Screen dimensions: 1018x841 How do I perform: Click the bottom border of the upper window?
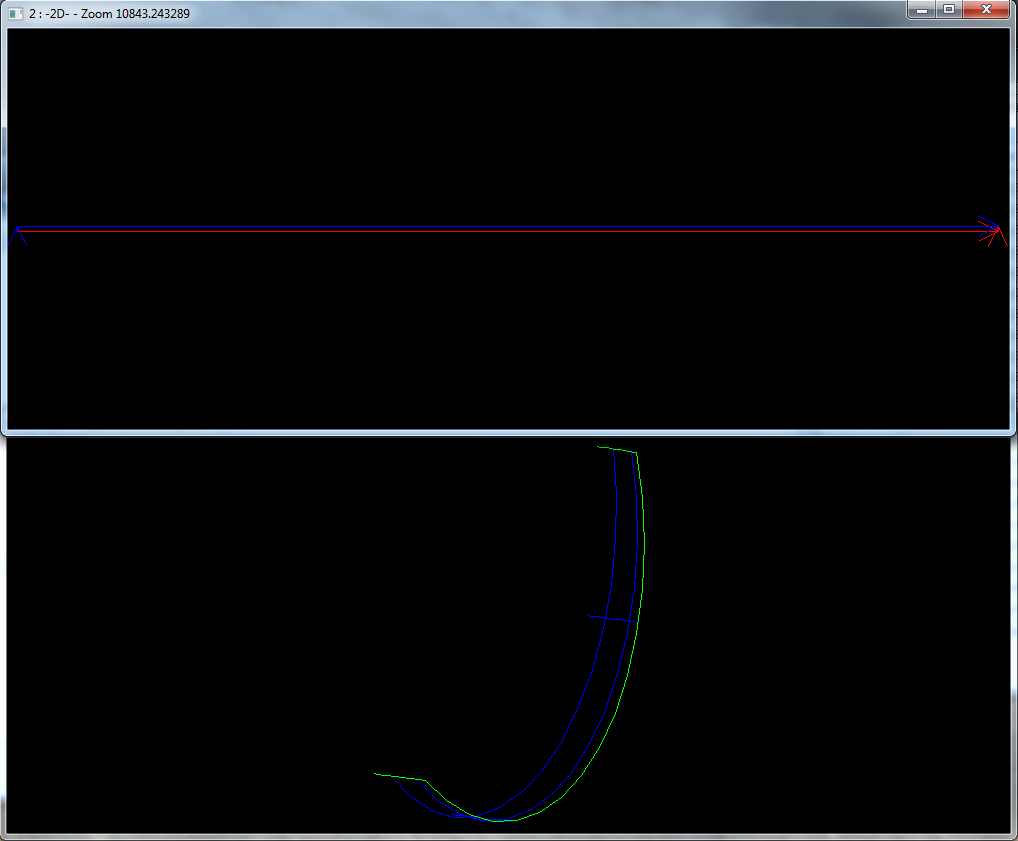click(x=500, y=432)
